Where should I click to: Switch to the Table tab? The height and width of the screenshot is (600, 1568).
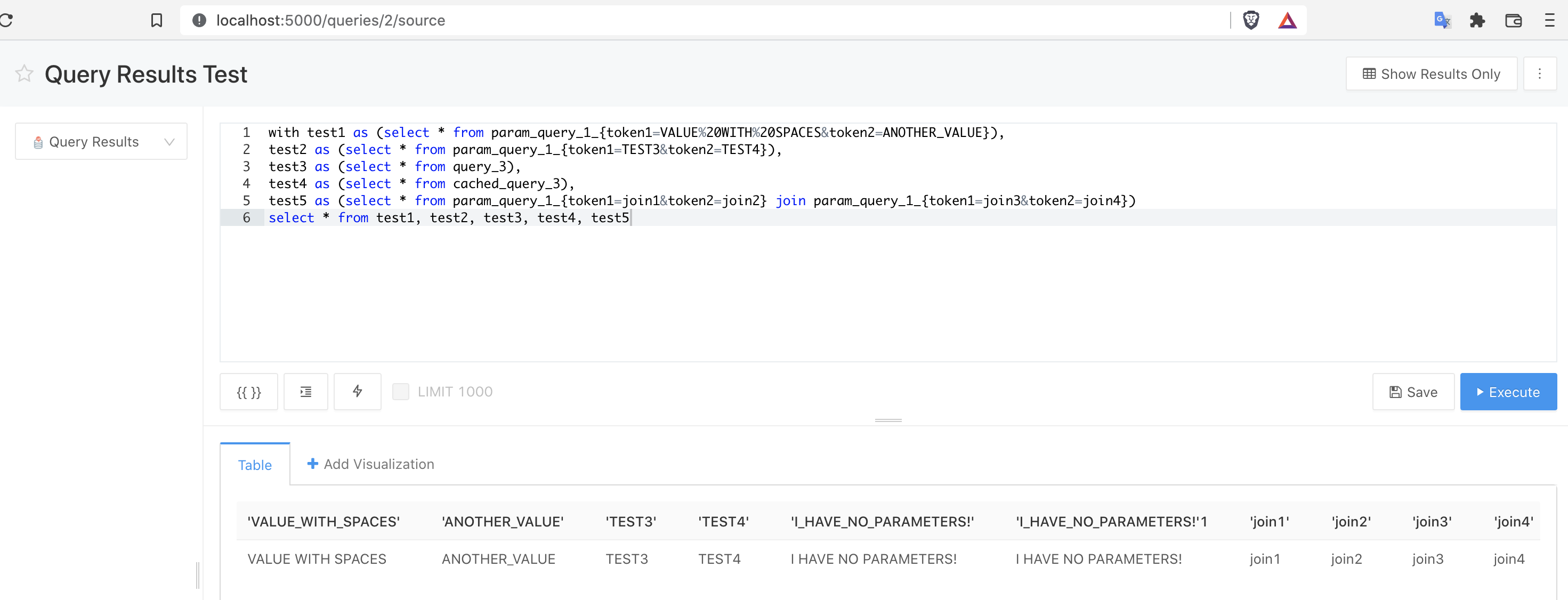click(254, 465)
